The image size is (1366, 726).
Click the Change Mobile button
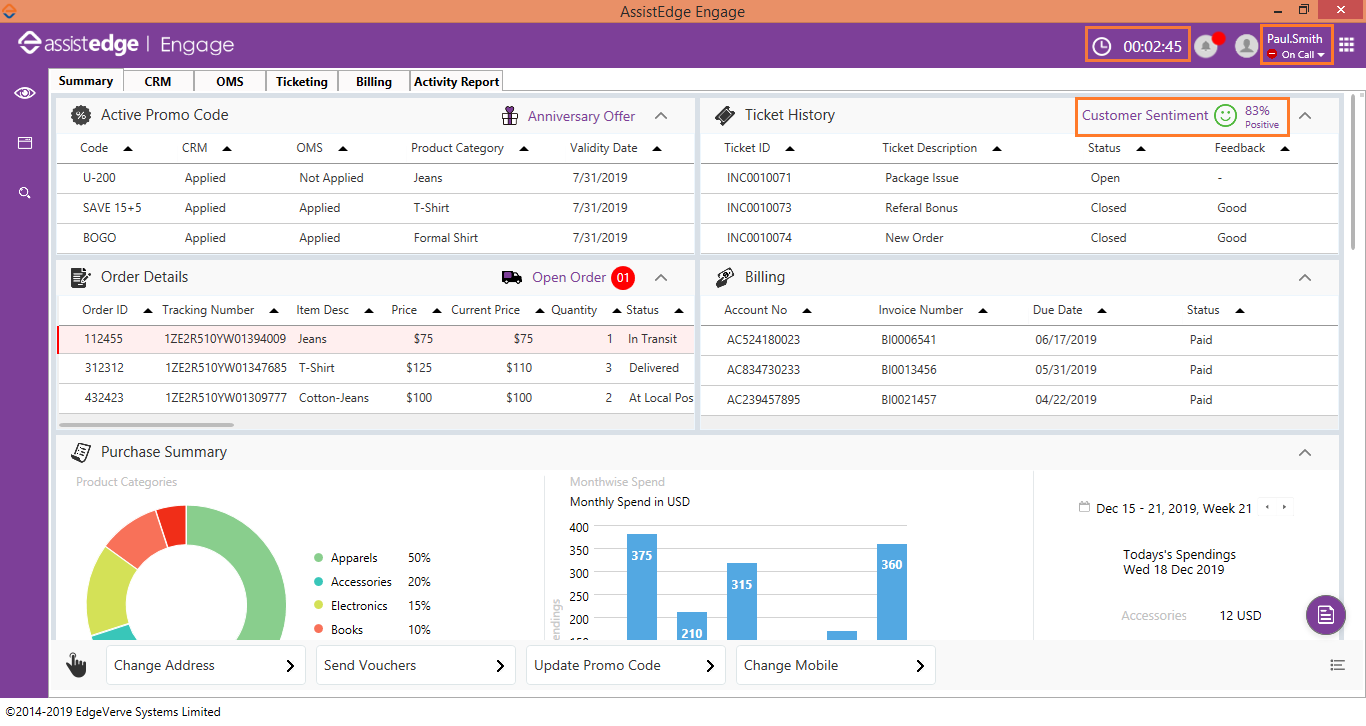(x=836, y=665)
